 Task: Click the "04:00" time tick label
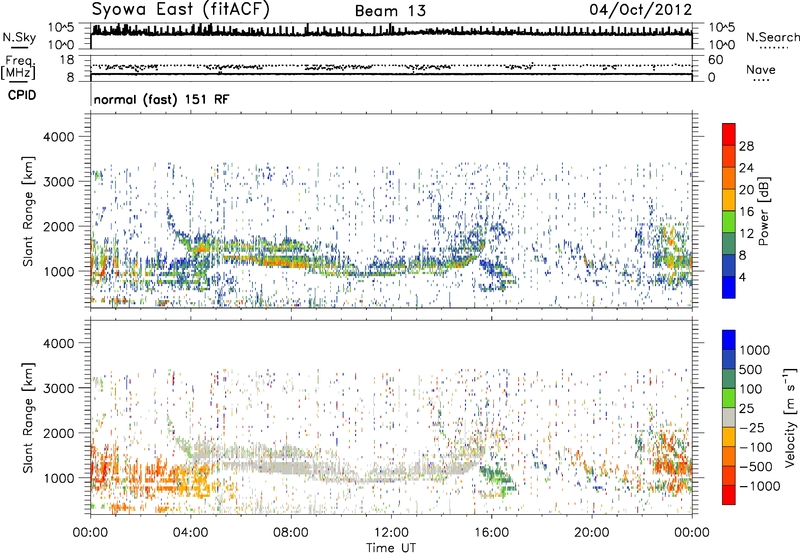click(x=190, y=533)
